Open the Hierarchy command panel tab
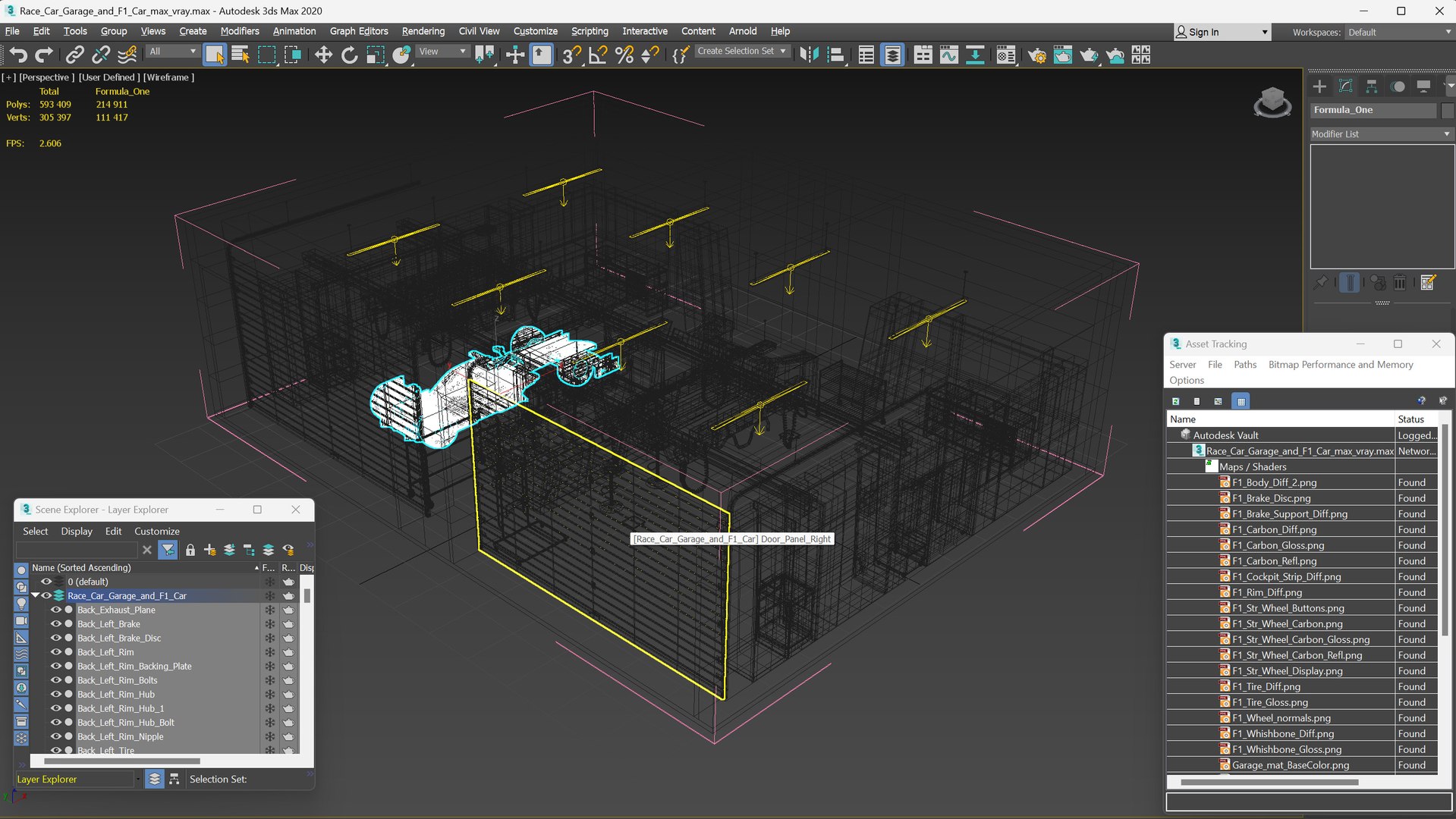1456x819 pixels. coord(1371,86)
